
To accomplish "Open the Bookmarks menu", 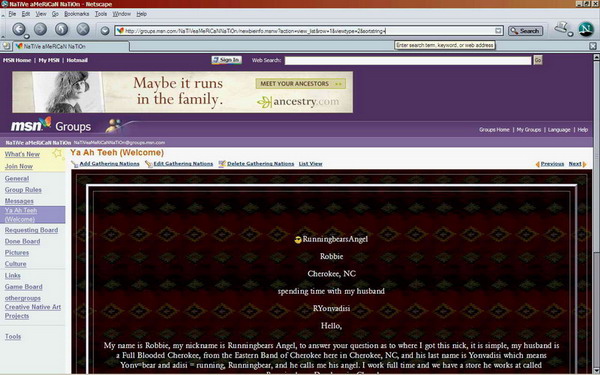I will pyautogui.click(x=77, y=14).
